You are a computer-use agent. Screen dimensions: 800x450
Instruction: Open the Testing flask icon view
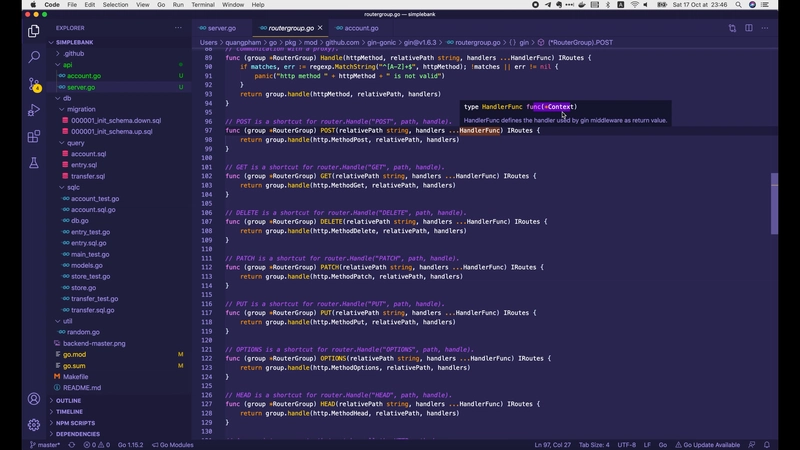click(x=34, y=162)
